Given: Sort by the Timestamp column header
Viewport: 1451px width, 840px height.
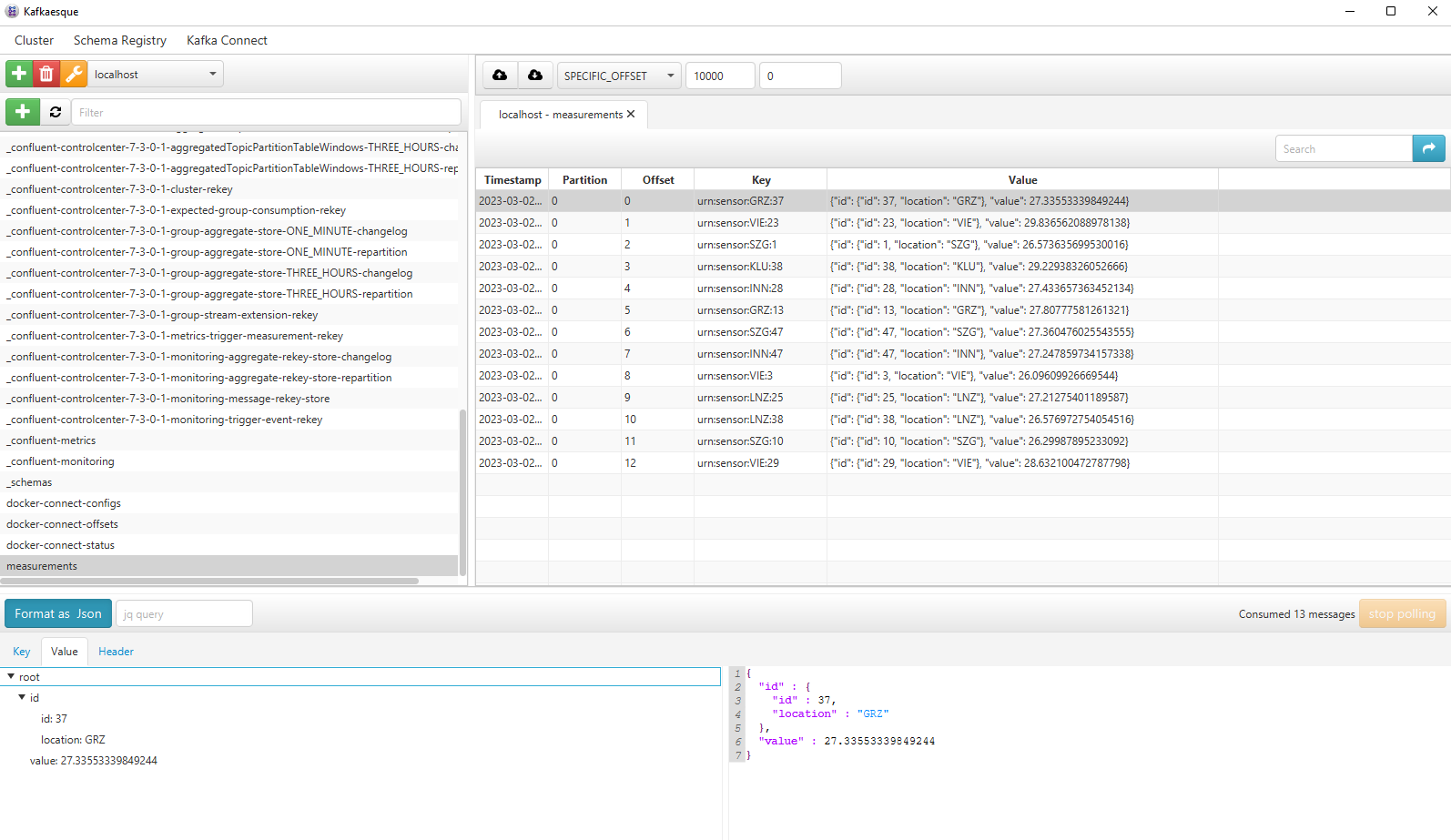Looking at the screenshot, I should pyautogui.click(x=512, y=179).
